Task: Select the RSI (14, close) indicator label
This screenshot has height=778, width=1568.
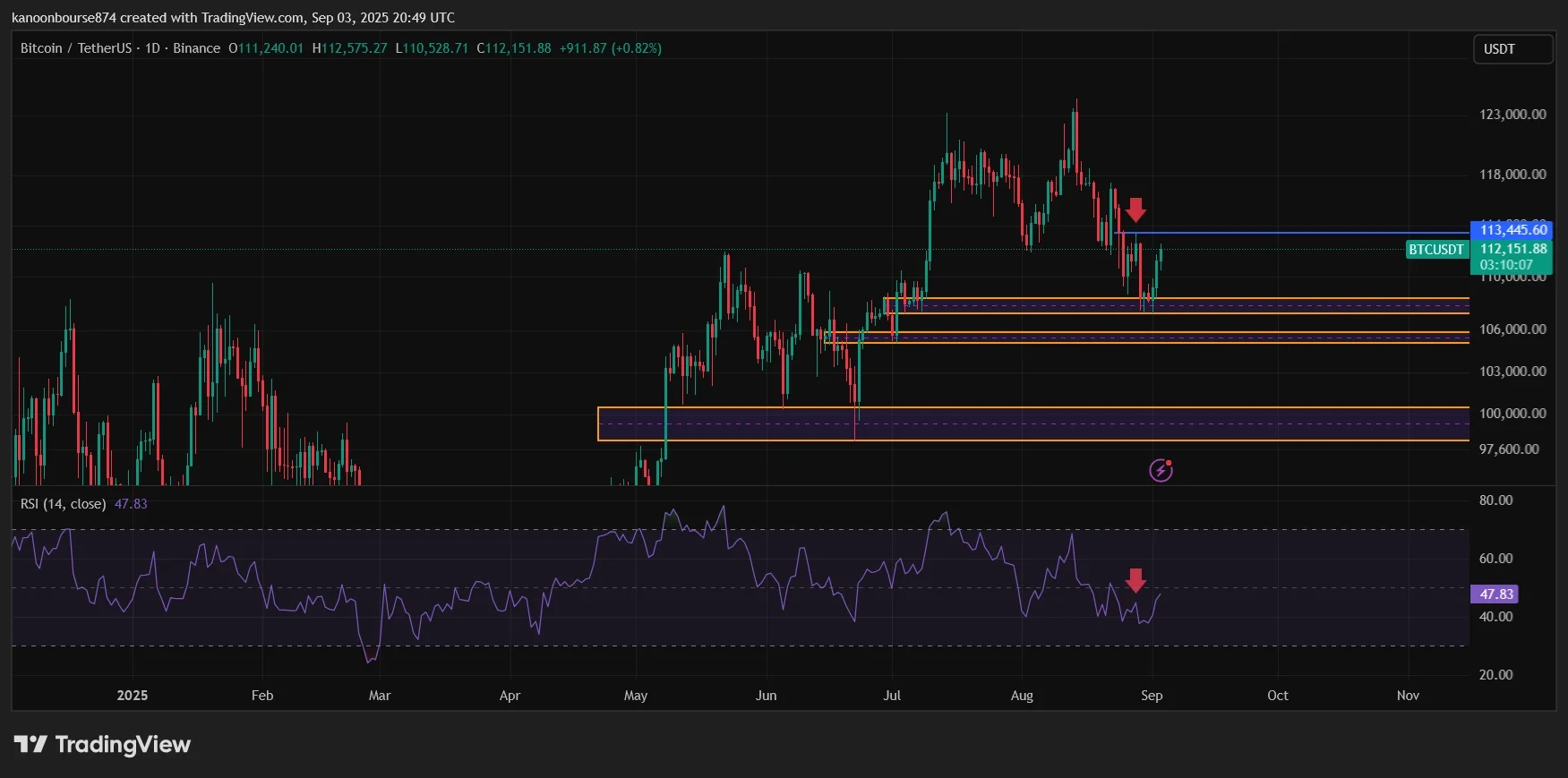Action: [63, 504]
